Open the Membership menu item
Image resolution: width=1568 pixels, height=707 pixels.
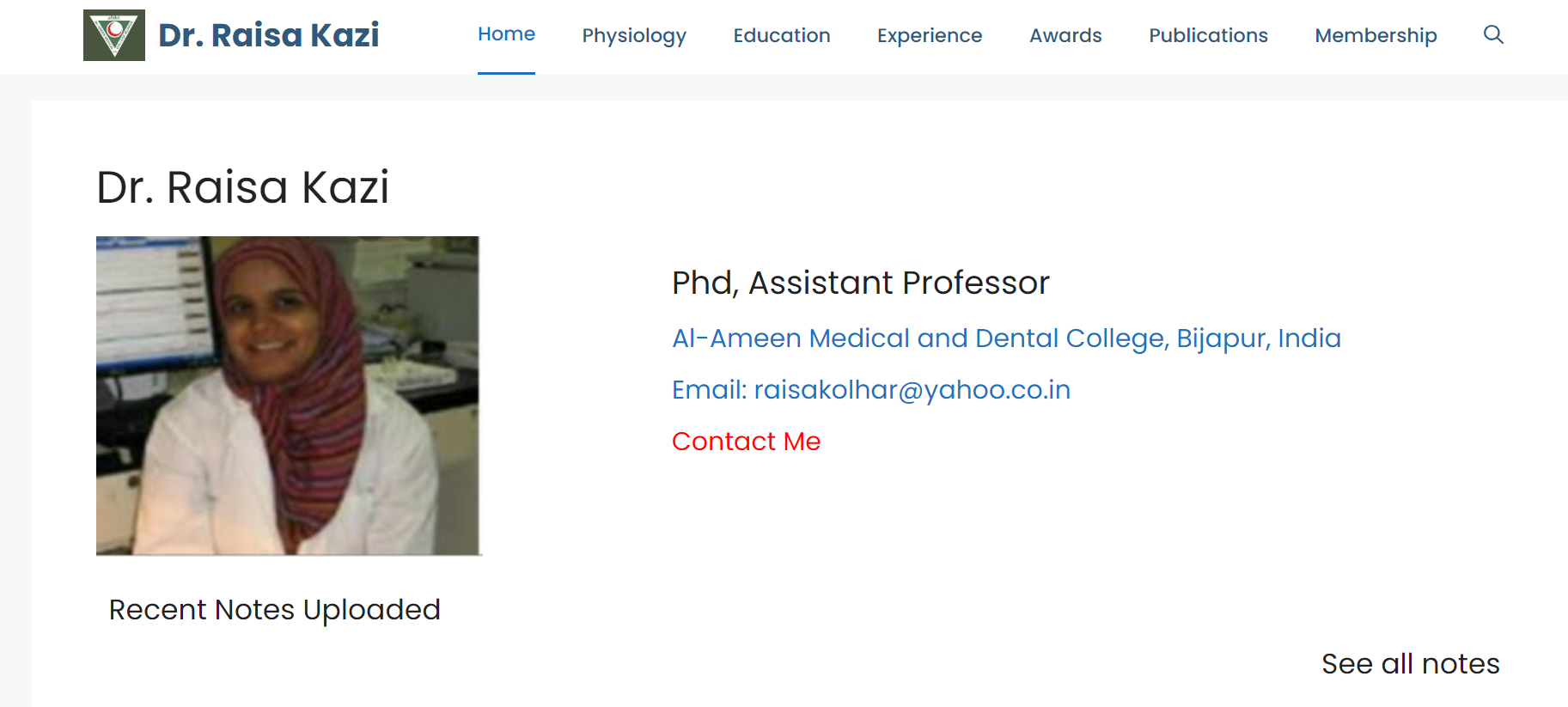pyautogui.click(x=1376, y=35)
